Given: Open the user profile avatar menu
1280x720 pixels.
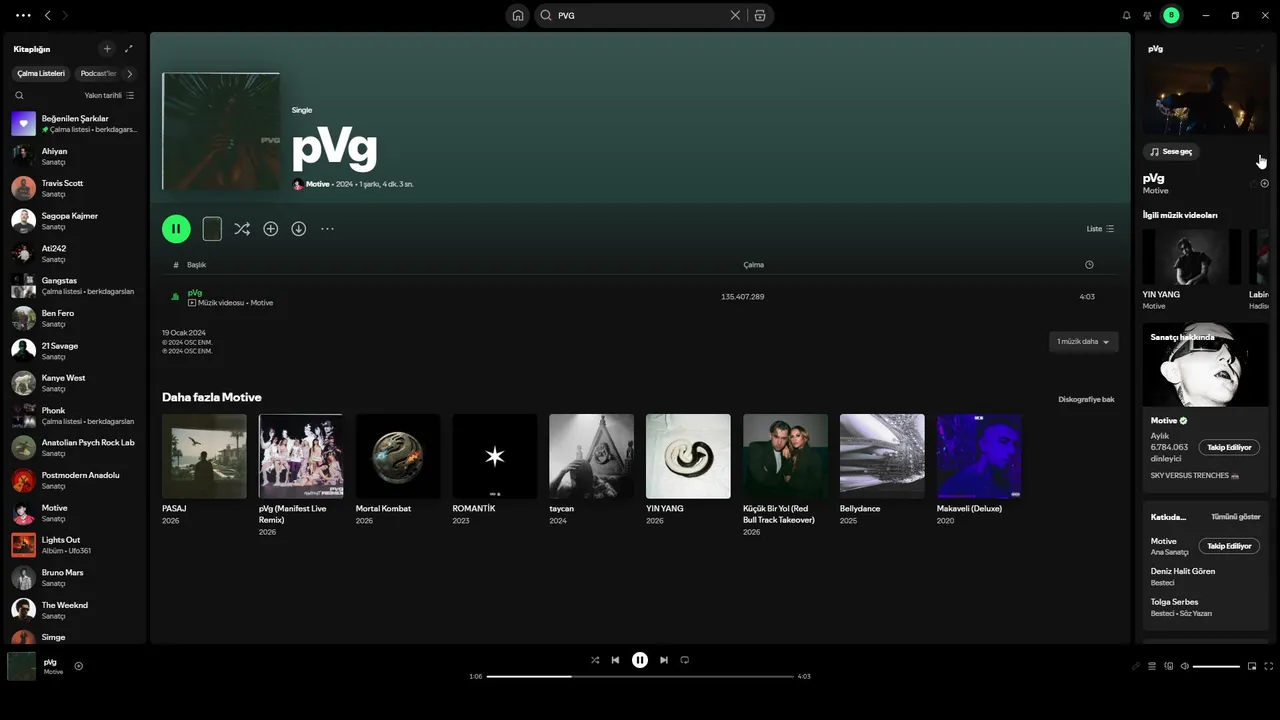Looking at the screenshot, I should pyautogui.click(x=1171, y=15).
